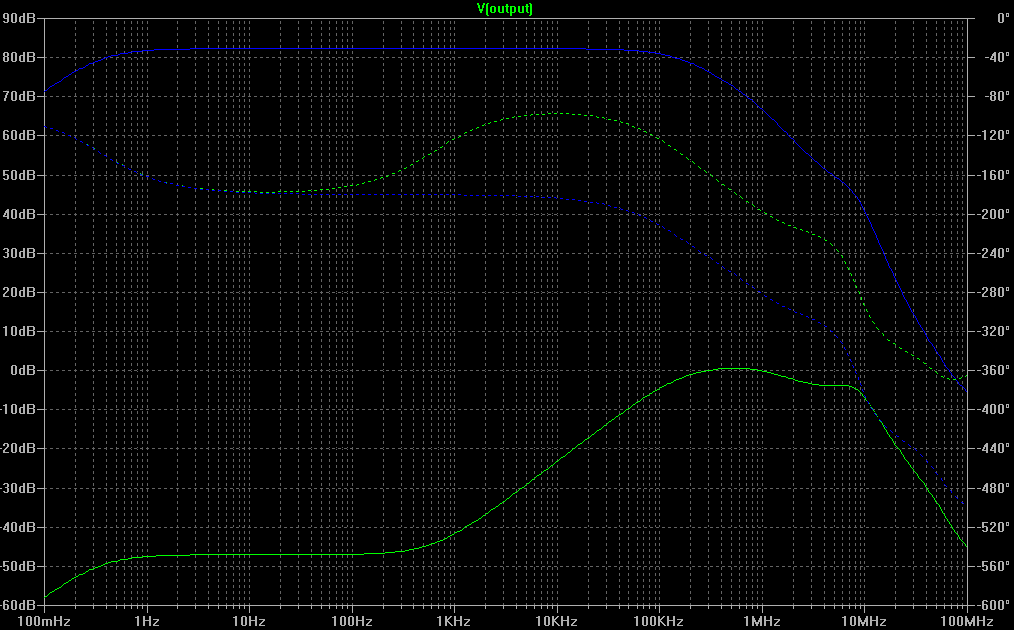Click the 90dB magnitude axis label
The image size is (1014, 630).
coord(19,18)
